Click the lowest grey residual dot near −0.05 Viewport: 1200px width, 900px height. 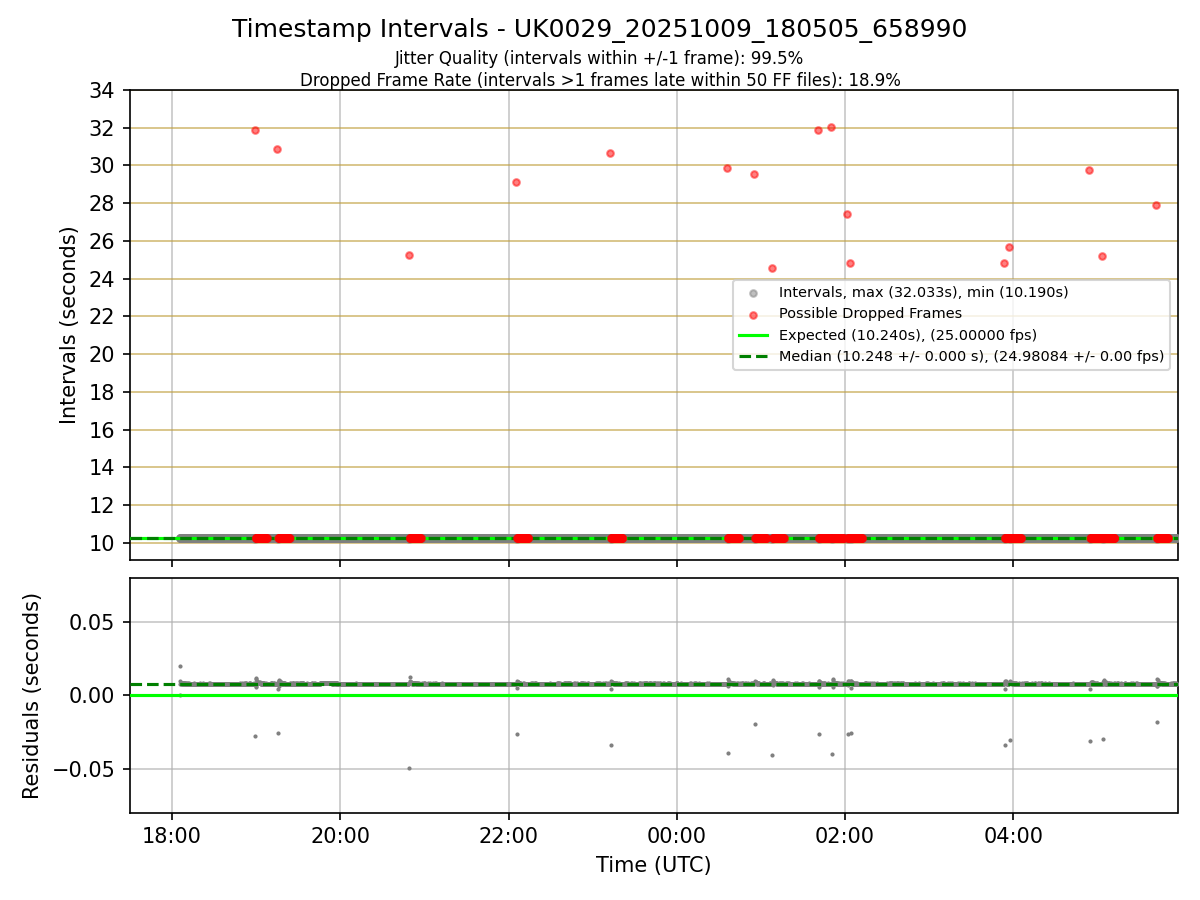pyautogui.click(x=409, y=768)
